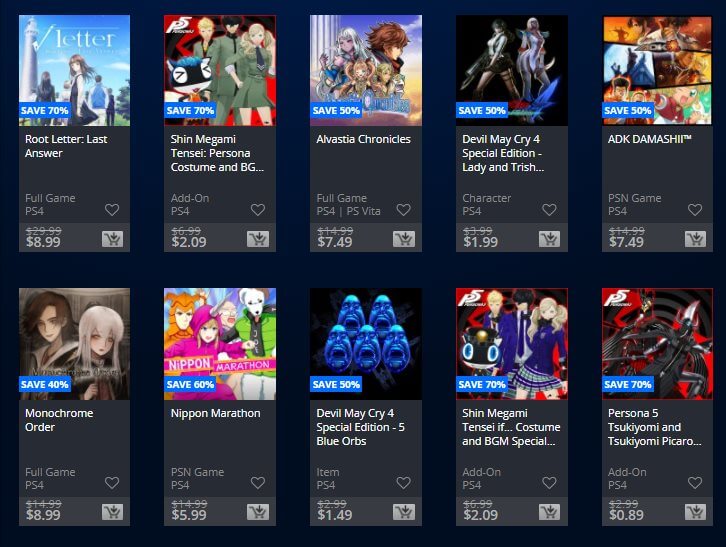Screen dimensions: 726x547
Task: Toggle wishlist heart for Alvastia Chronicles
Action: pos(404,210)
